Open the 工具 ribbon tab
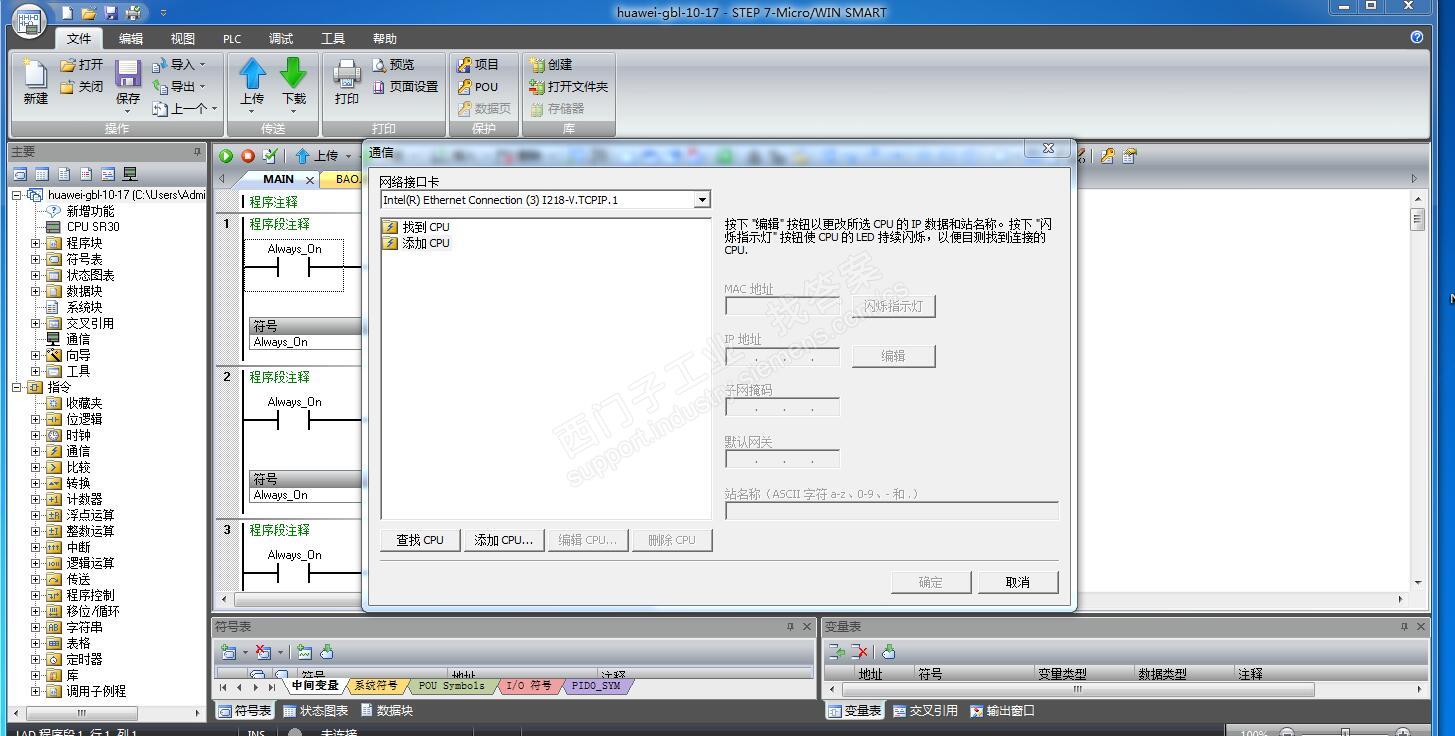Image resolution: width=1455 pixels, height=736 pixels. coord(333,38)
